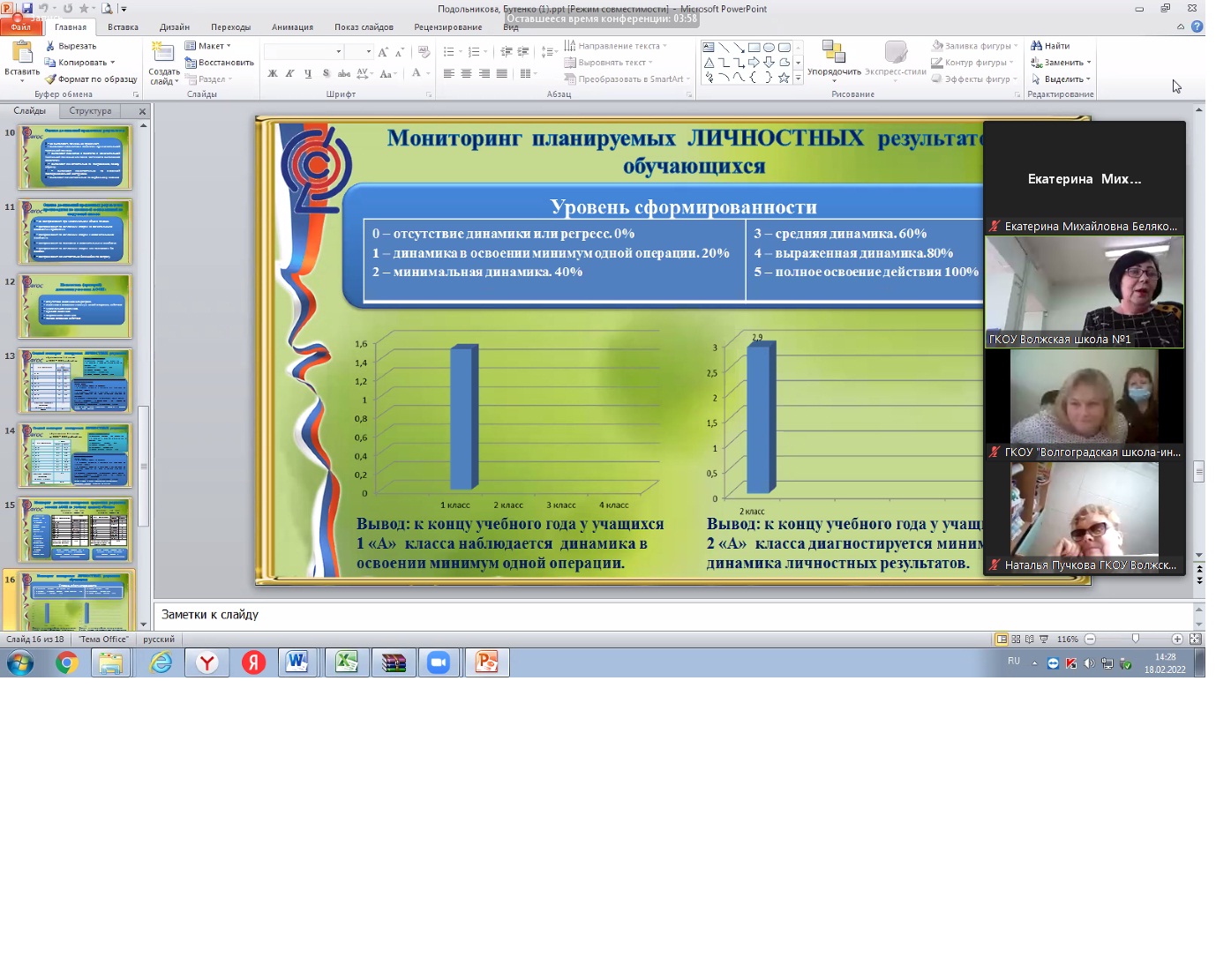This screenshot has height=980, width=1216.
Task: Click the Format Painter (Формат по образцу) brush
Action: point(50,79)
